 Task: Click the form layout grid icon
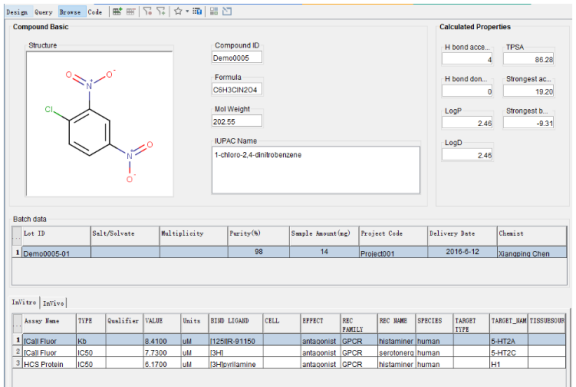tap(214, 11)
